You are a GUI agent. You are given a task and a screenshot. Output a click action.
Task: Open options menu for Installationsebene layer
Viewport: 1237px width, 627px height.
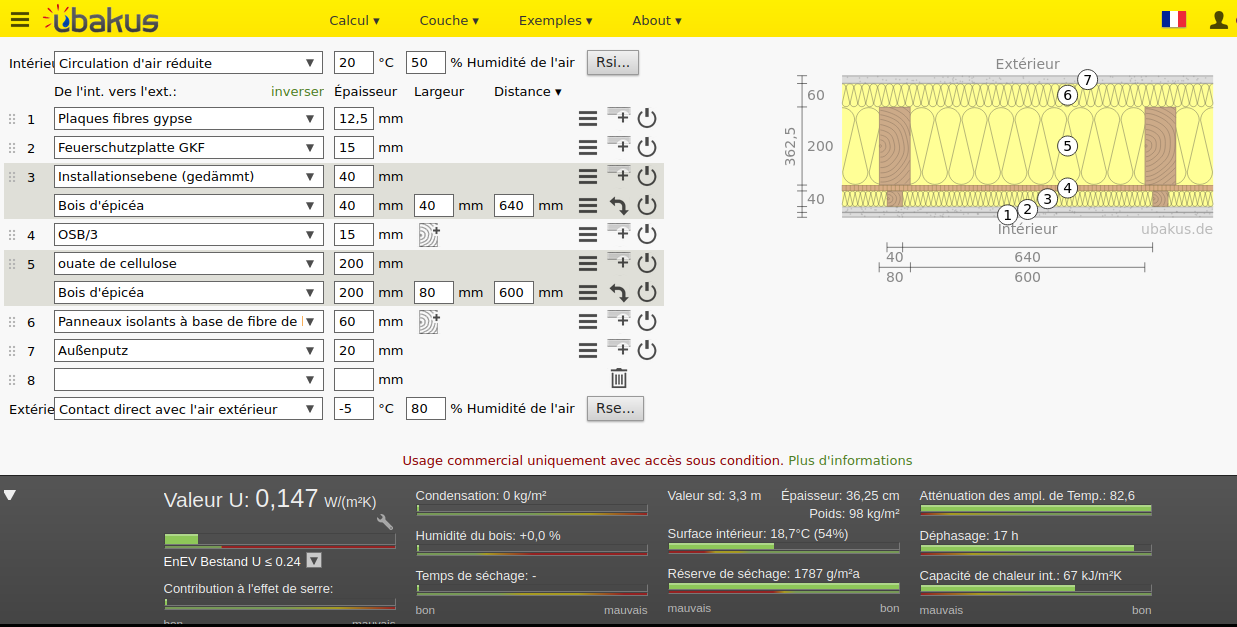click(x=588, y=176)
